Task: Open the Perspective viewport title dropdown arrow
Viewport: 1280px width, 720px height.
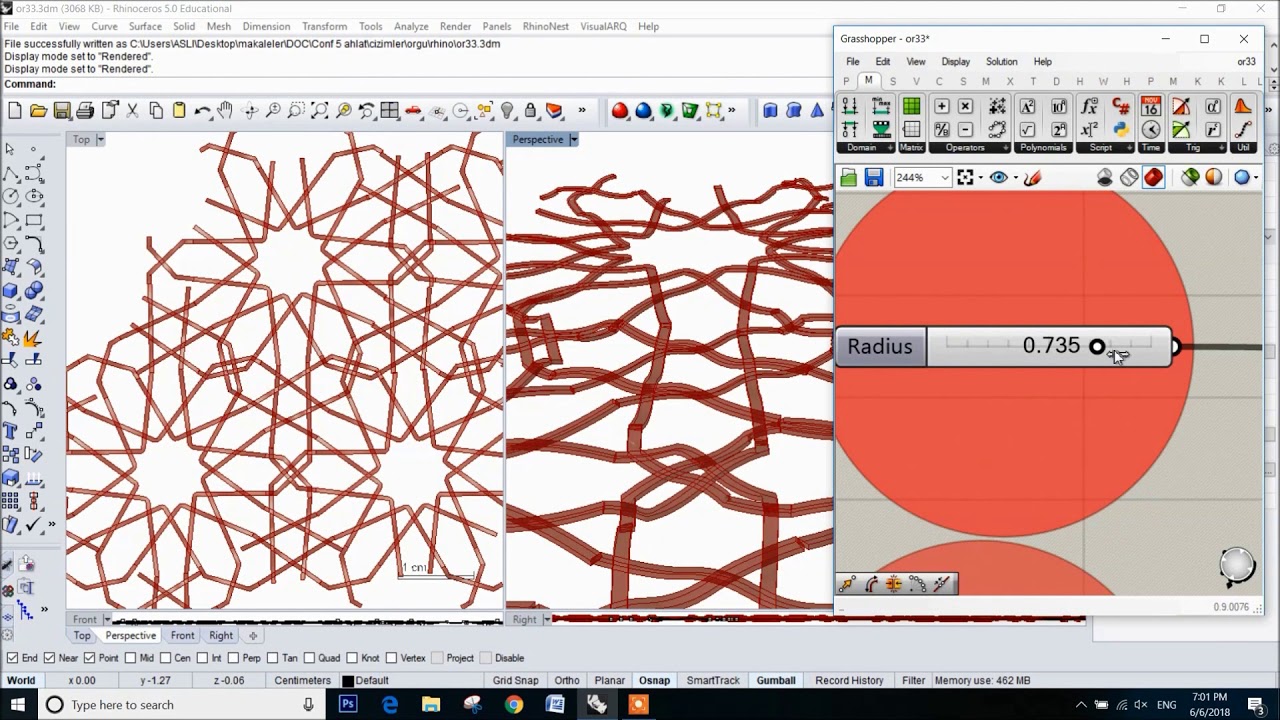Action: tap(574, 140)
